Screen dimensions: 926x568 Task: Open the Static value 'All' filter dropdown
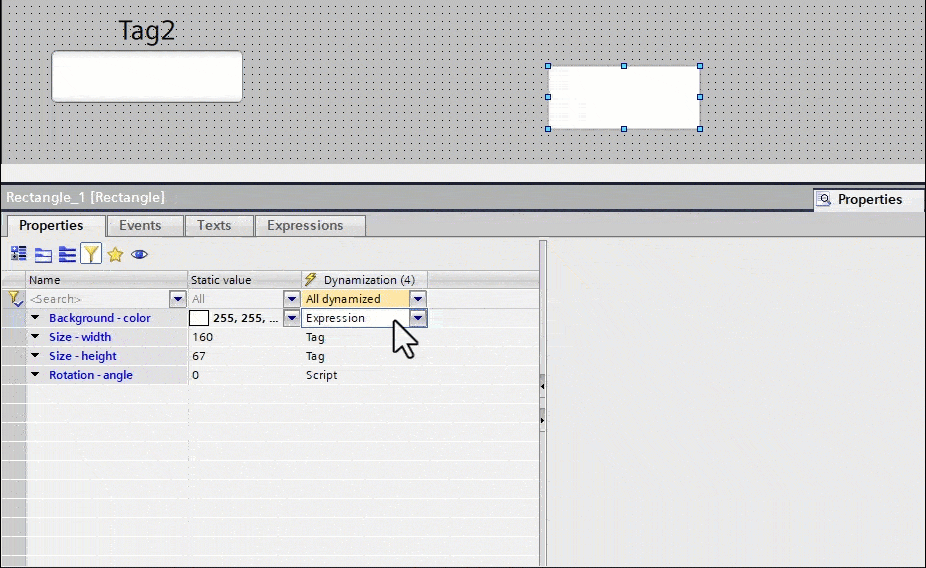coord(292,299)
